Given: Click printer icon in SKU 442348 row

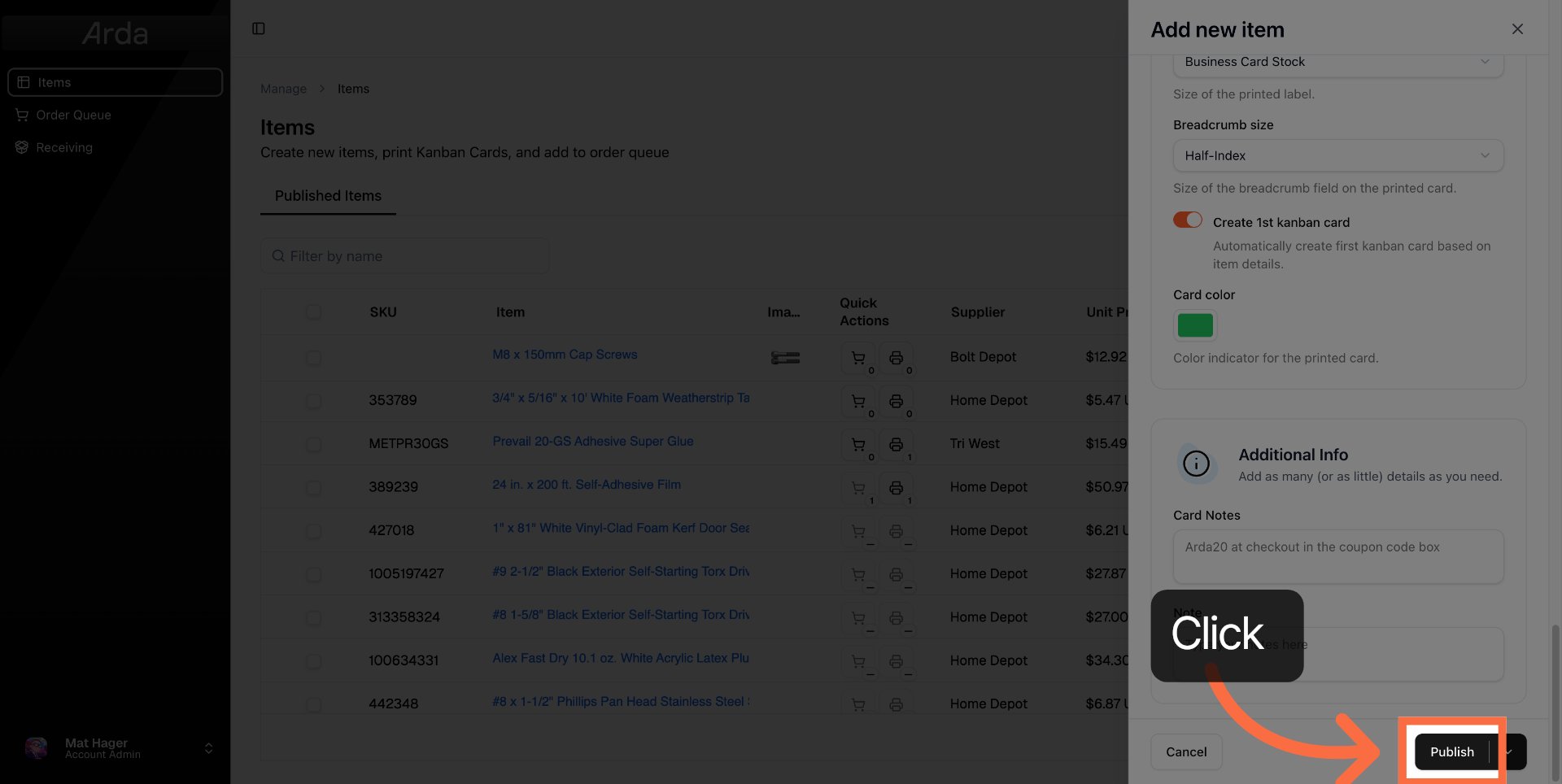Looking at the screenshot, I should click(896, 704).
